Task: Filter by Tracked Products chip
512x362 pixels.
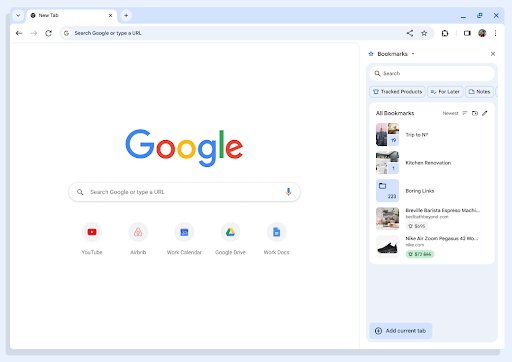Action: (397, 92)
